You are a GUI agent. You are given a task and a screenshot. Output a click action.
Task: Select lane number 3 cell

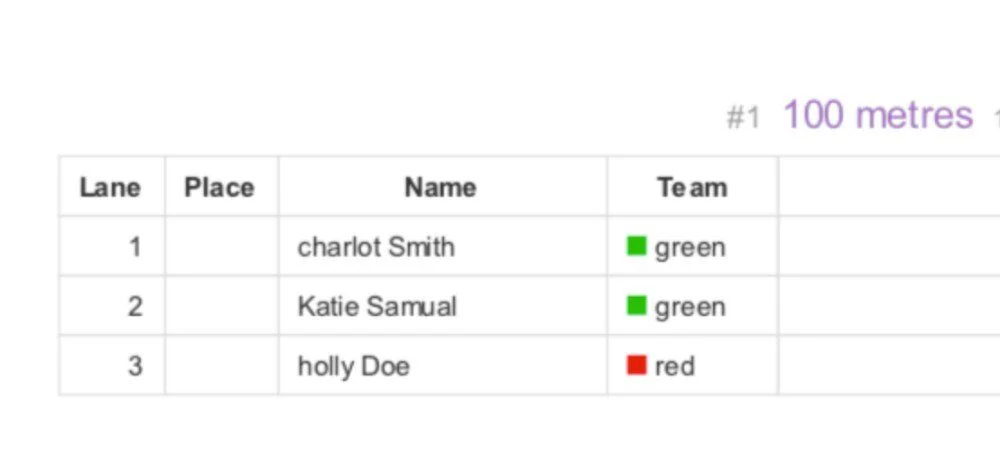[x=112, y=366]
